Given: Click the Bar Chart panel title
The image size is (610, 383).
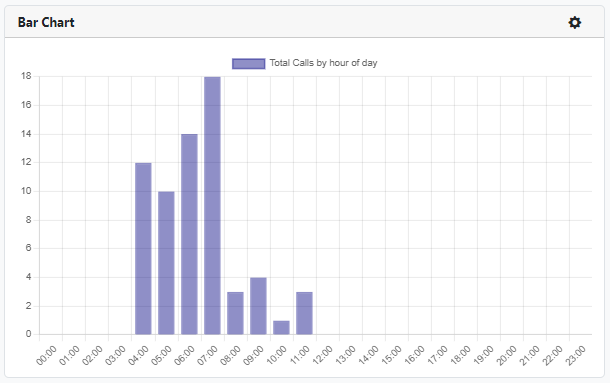Looking at the screenshot, I should tap(46, 23).
